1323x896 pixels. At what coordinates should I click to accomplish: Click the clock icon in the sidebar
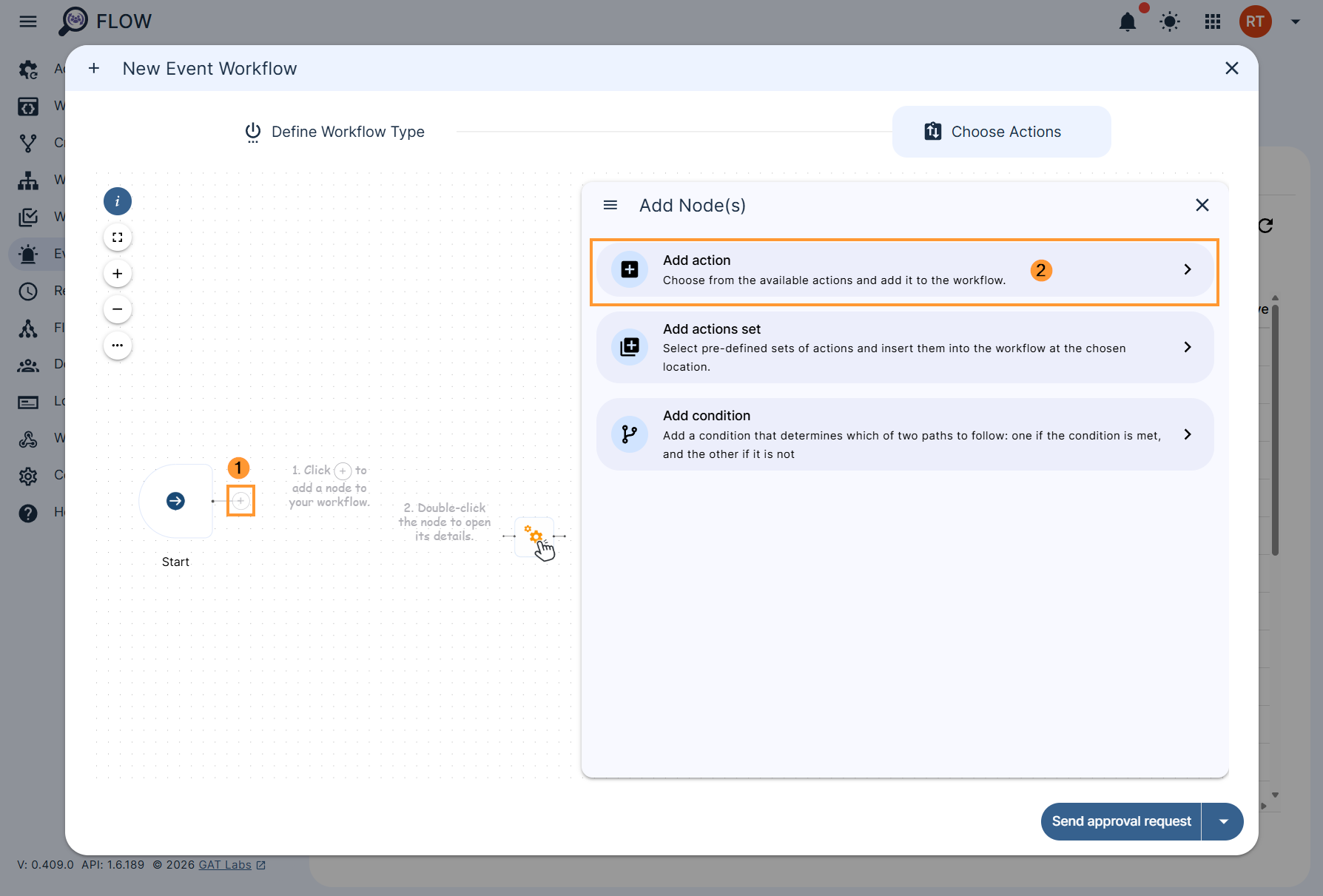[28, 291]
